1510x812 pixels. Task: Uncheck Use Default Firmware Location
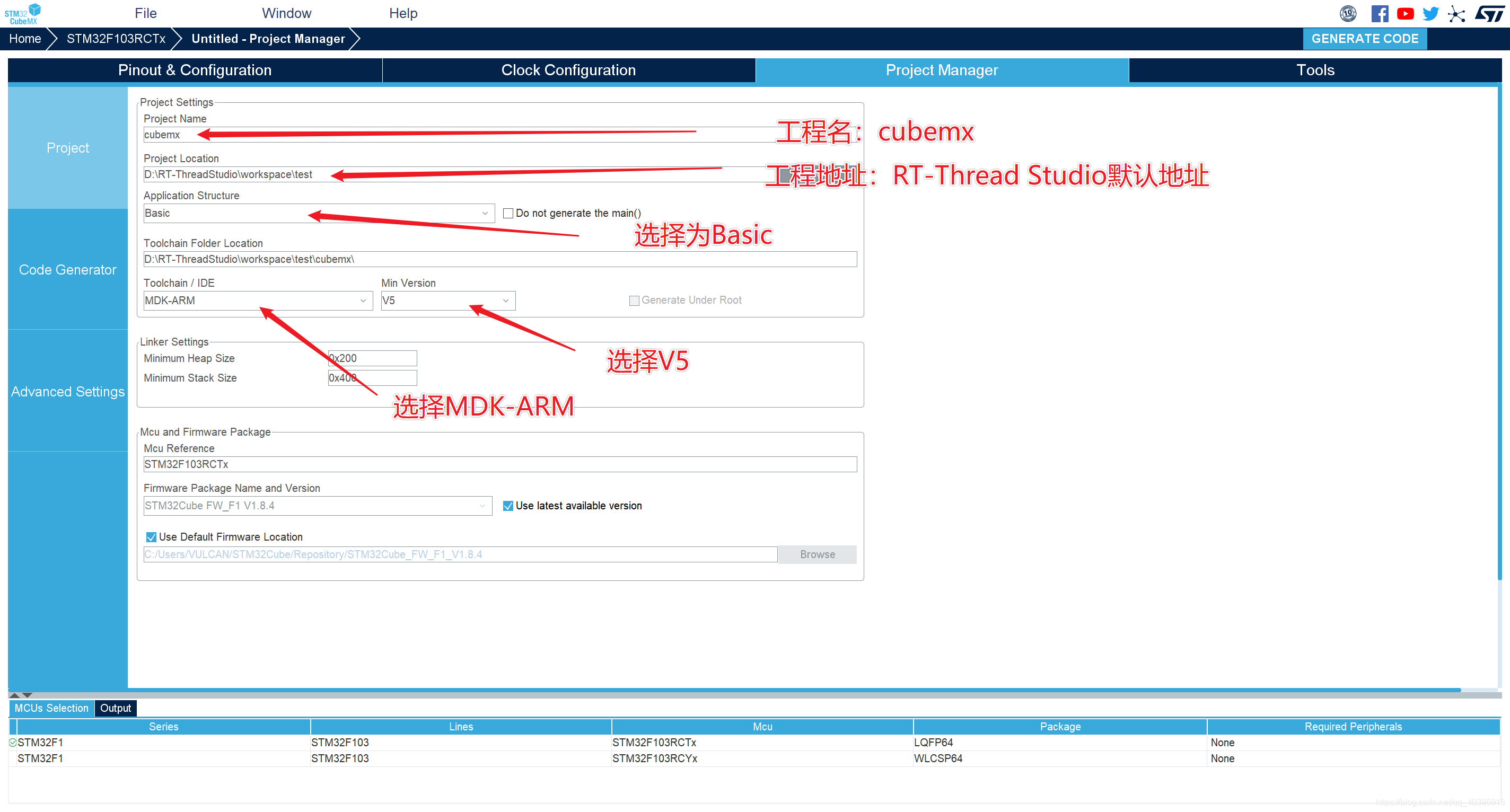(151, 536)
